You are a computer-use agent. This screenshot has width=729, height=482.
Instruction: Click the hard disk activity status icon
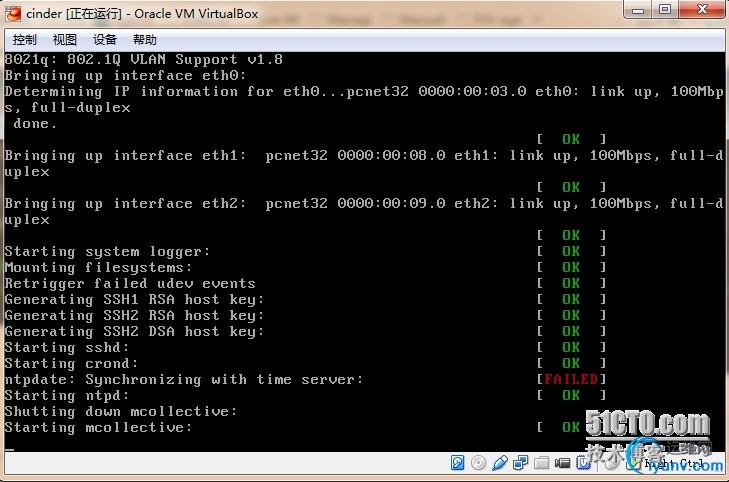pyautogui.click(x=457, y=463)
